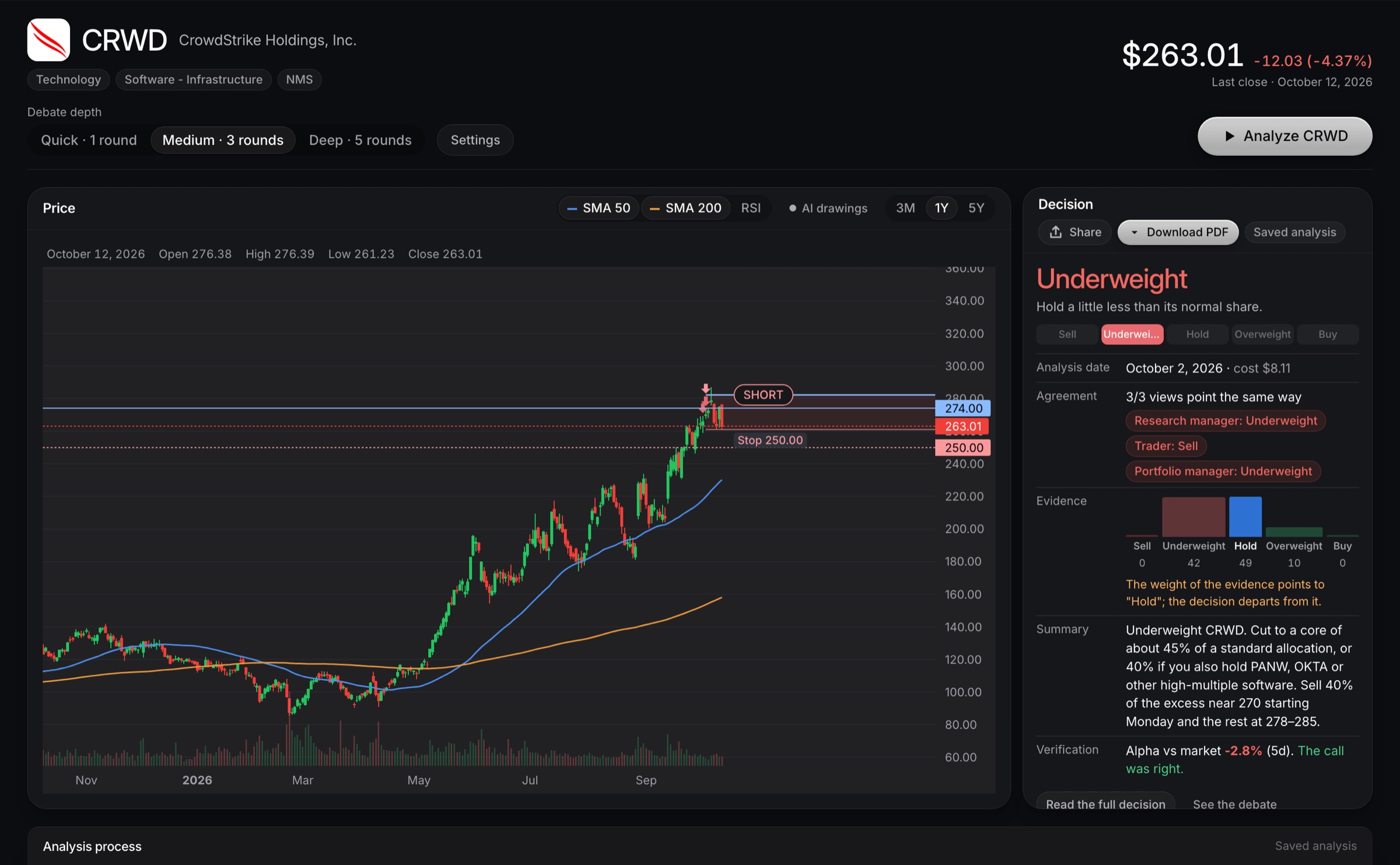Open See the debate
1400x865 pixels.
1234,804
